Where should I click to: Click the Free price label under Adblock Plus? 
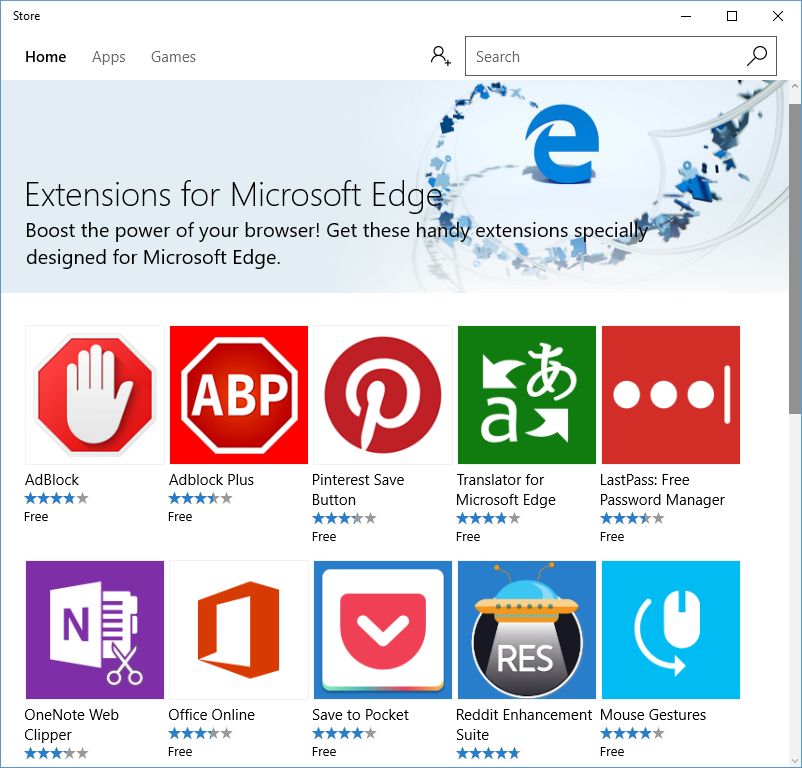tap(180, 516)
